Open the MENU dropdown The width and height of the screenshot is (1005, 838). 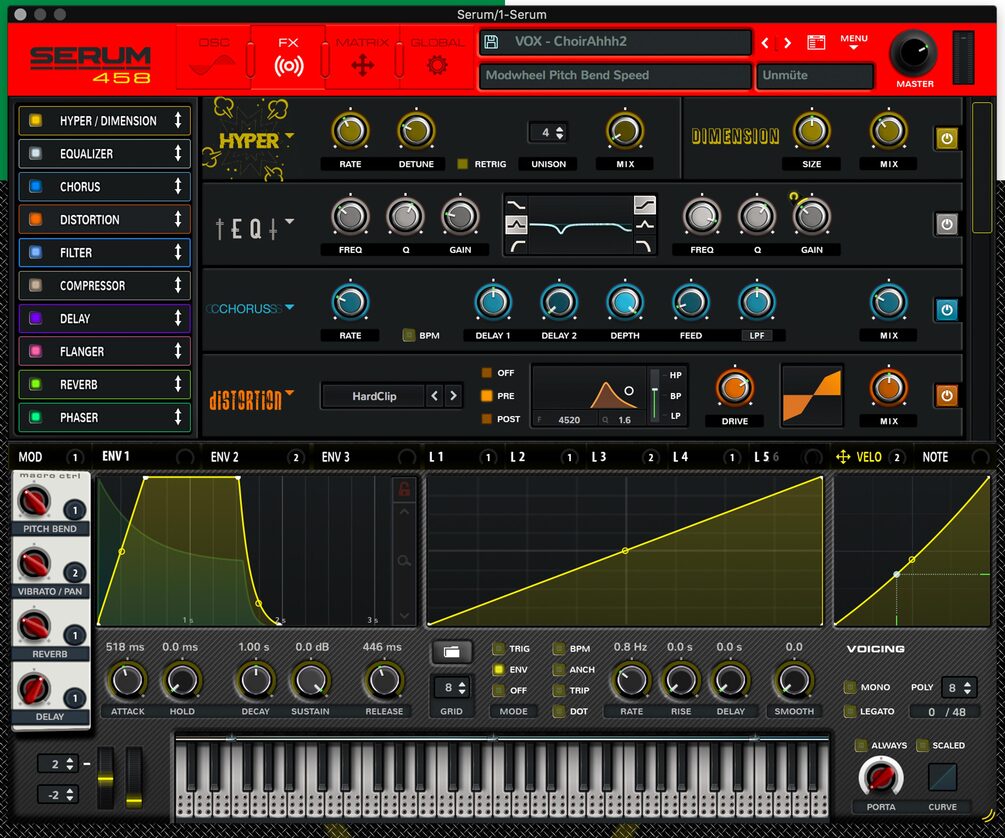[x=854, y=42]
